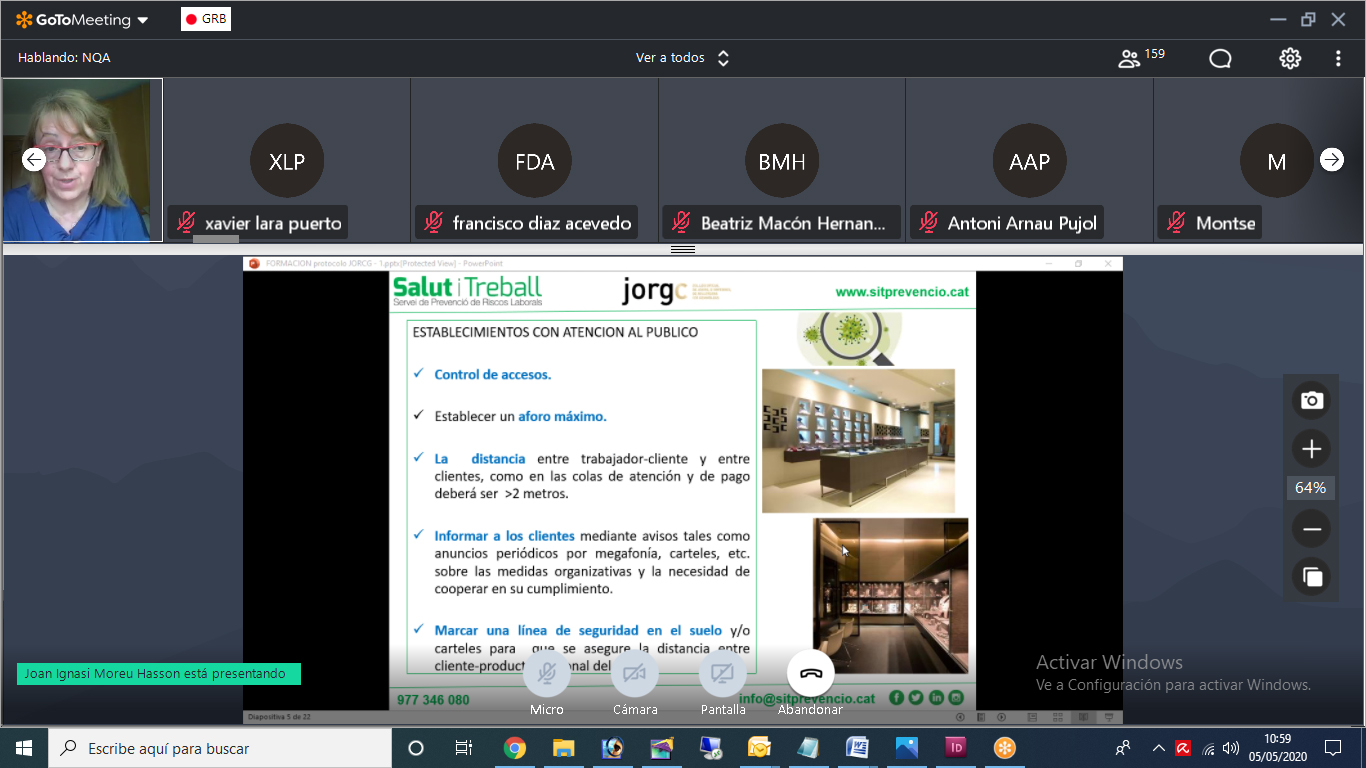Share screen using the Pantalla button
Screen dimensions: 1366x768
pyautogui.click(x=723, y=675)
